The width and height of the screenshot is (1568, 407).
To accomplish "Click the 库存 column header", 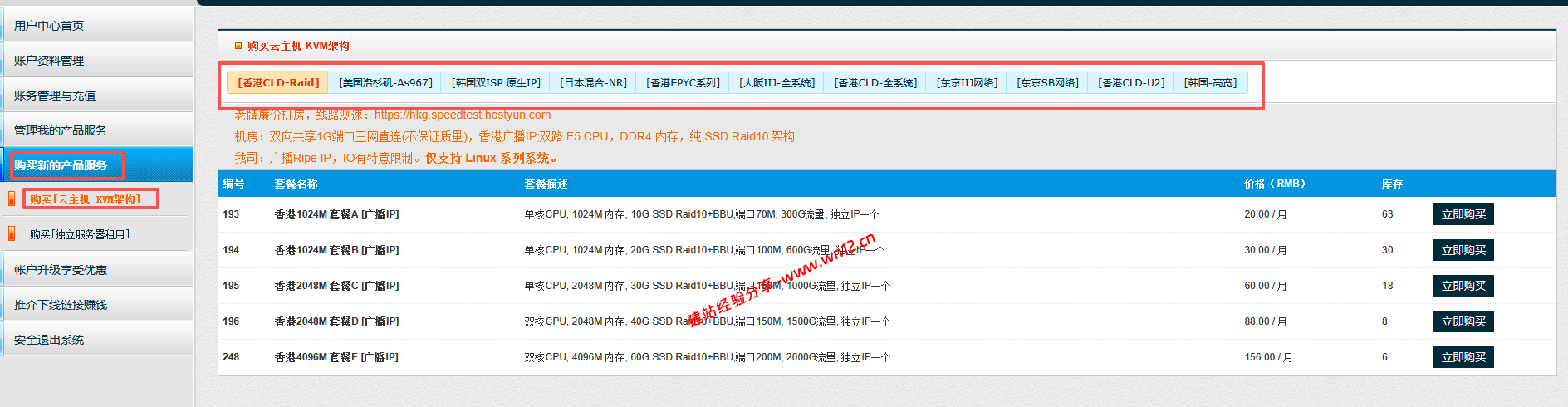I will pyautogui.click(x=1392, y=184).
